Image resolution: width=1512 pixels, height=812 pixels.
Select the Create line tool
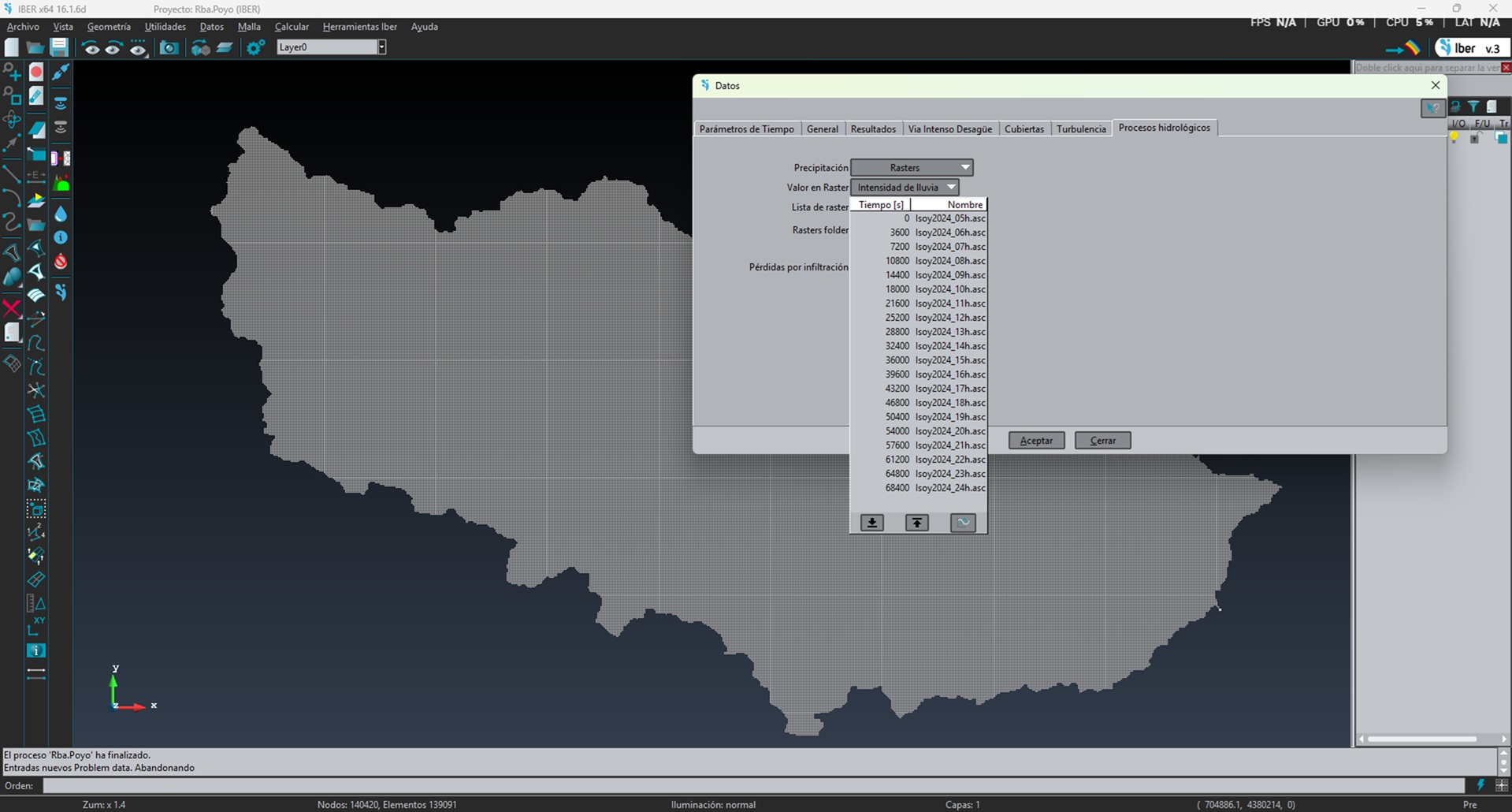pos(12,173)
